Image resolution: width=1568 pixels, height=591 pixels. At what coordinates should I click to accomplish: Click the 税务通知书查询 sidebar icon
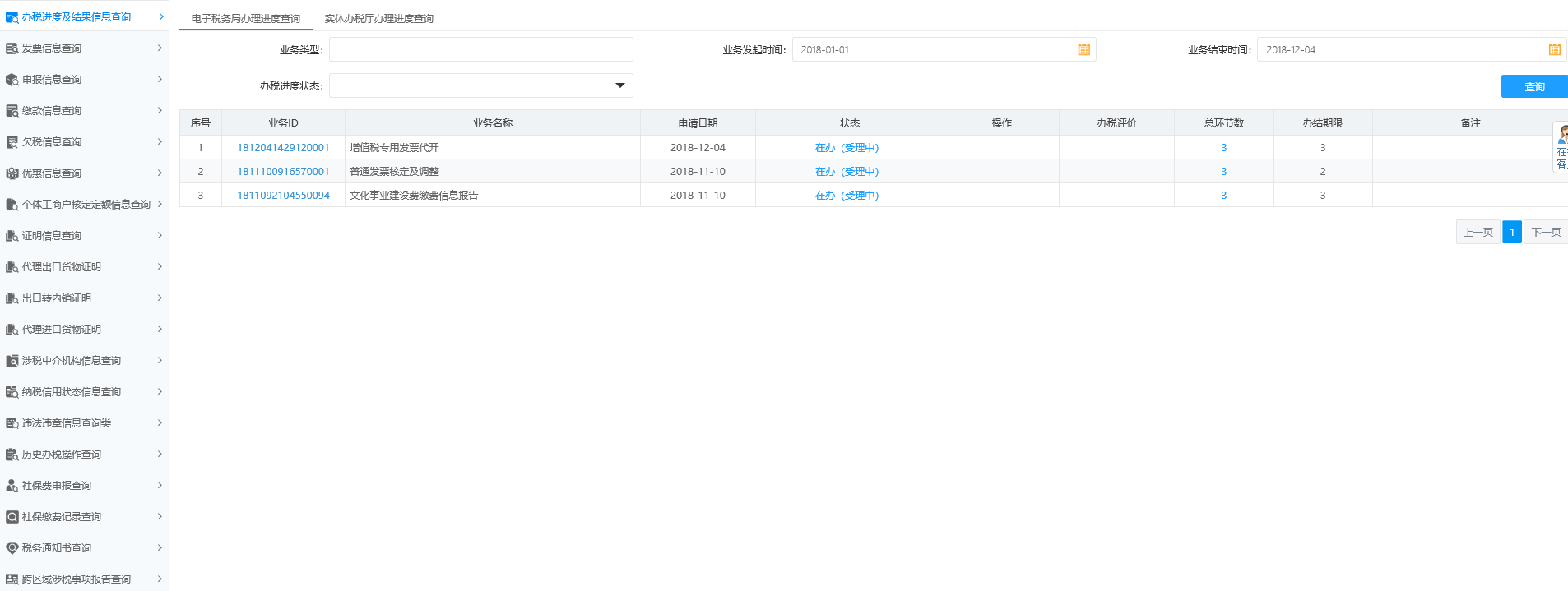pos(12,548)
